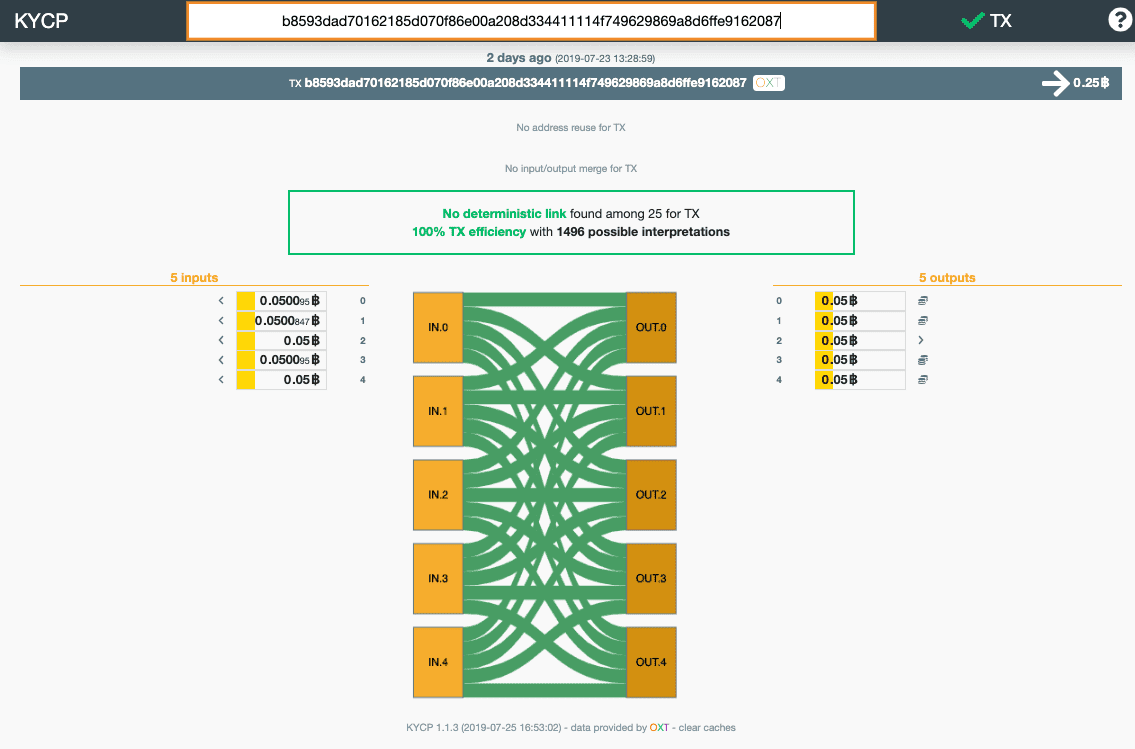Click the KYCP logo
The height and width of the screenshot is (749, 1135).
pos(41,20)
